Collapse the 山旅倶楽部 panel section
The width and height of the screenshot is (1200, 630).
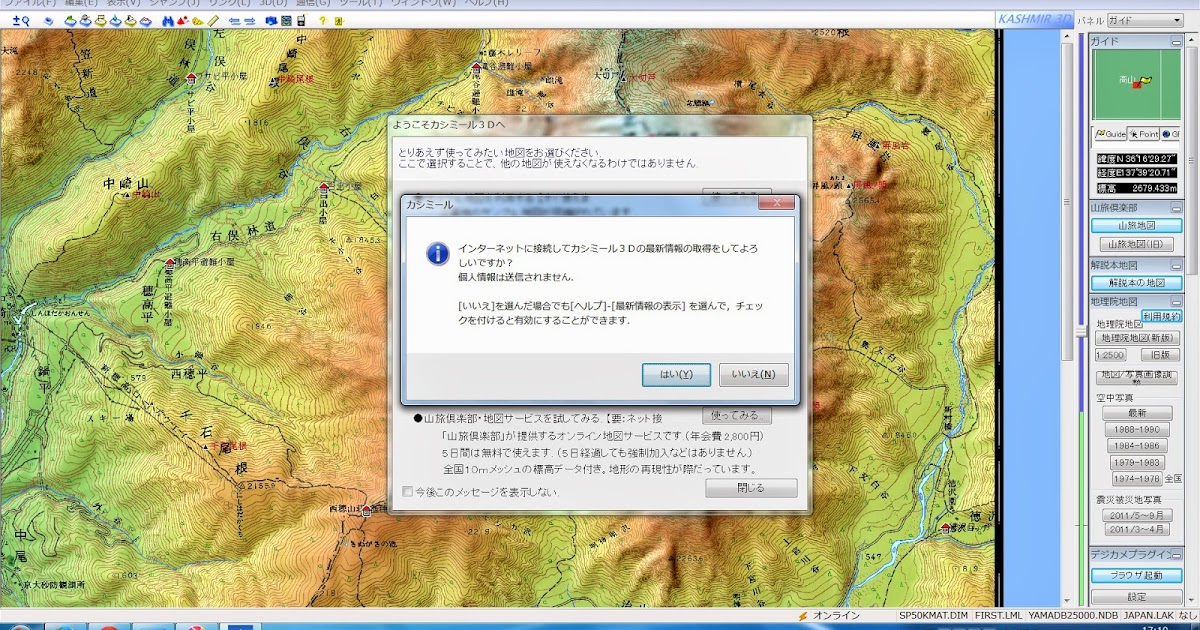point(1175,208)
